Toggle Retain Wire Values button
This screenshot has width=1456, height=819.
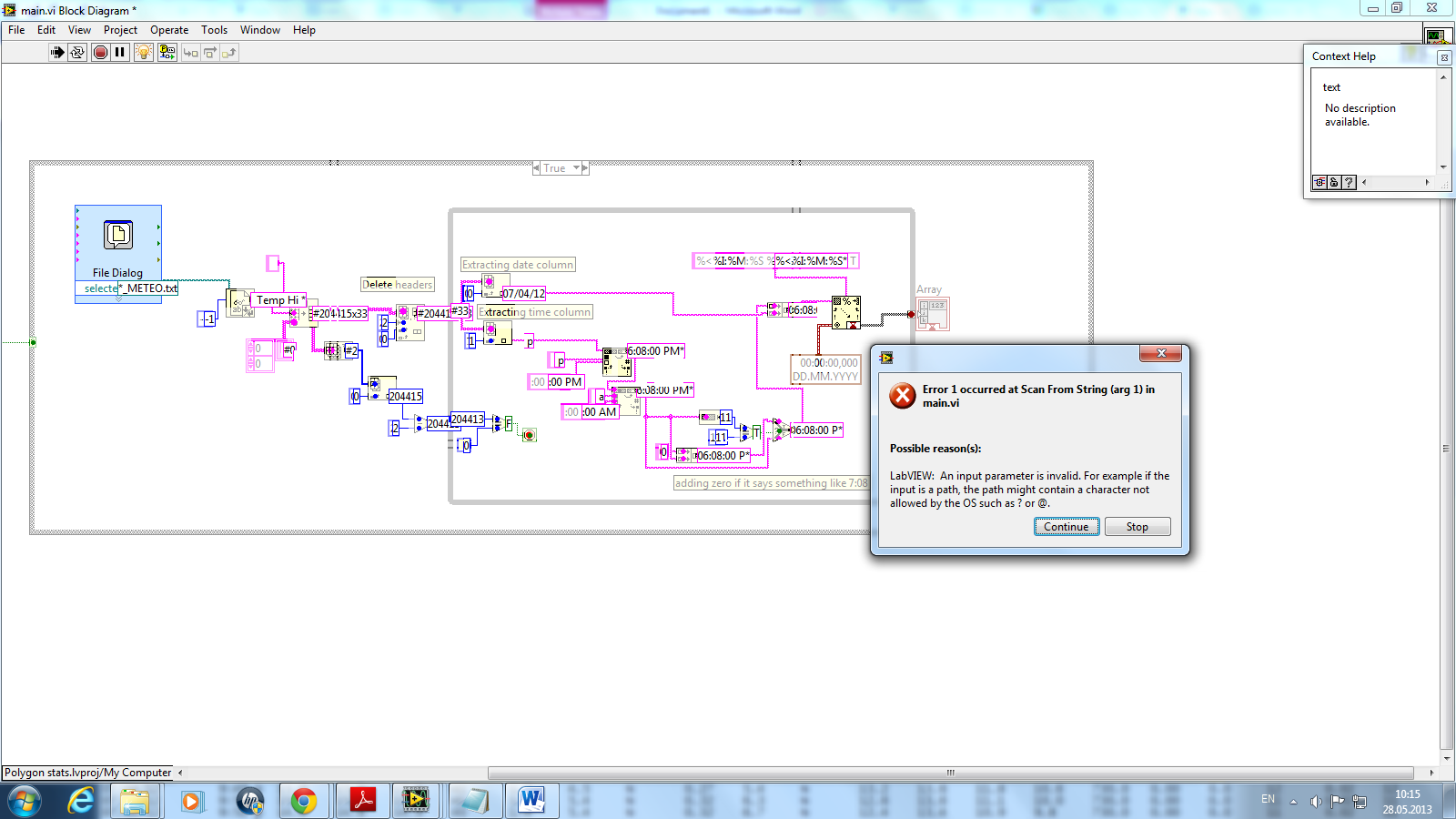click(x=167, y=53)
